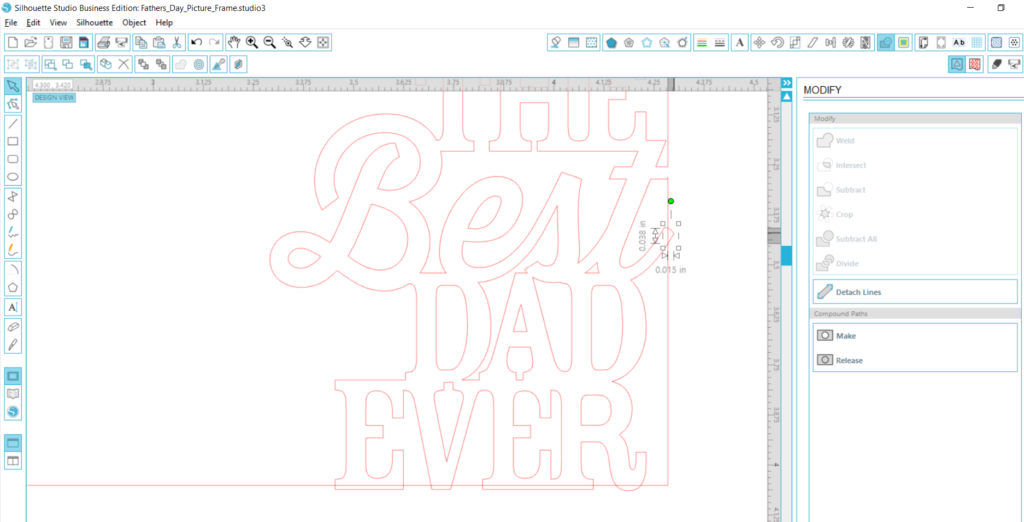The height and width of the screenshot is (522, 1024).
Task: Select the Text tool in left toolbar
Action: click(x=13, y=307)
